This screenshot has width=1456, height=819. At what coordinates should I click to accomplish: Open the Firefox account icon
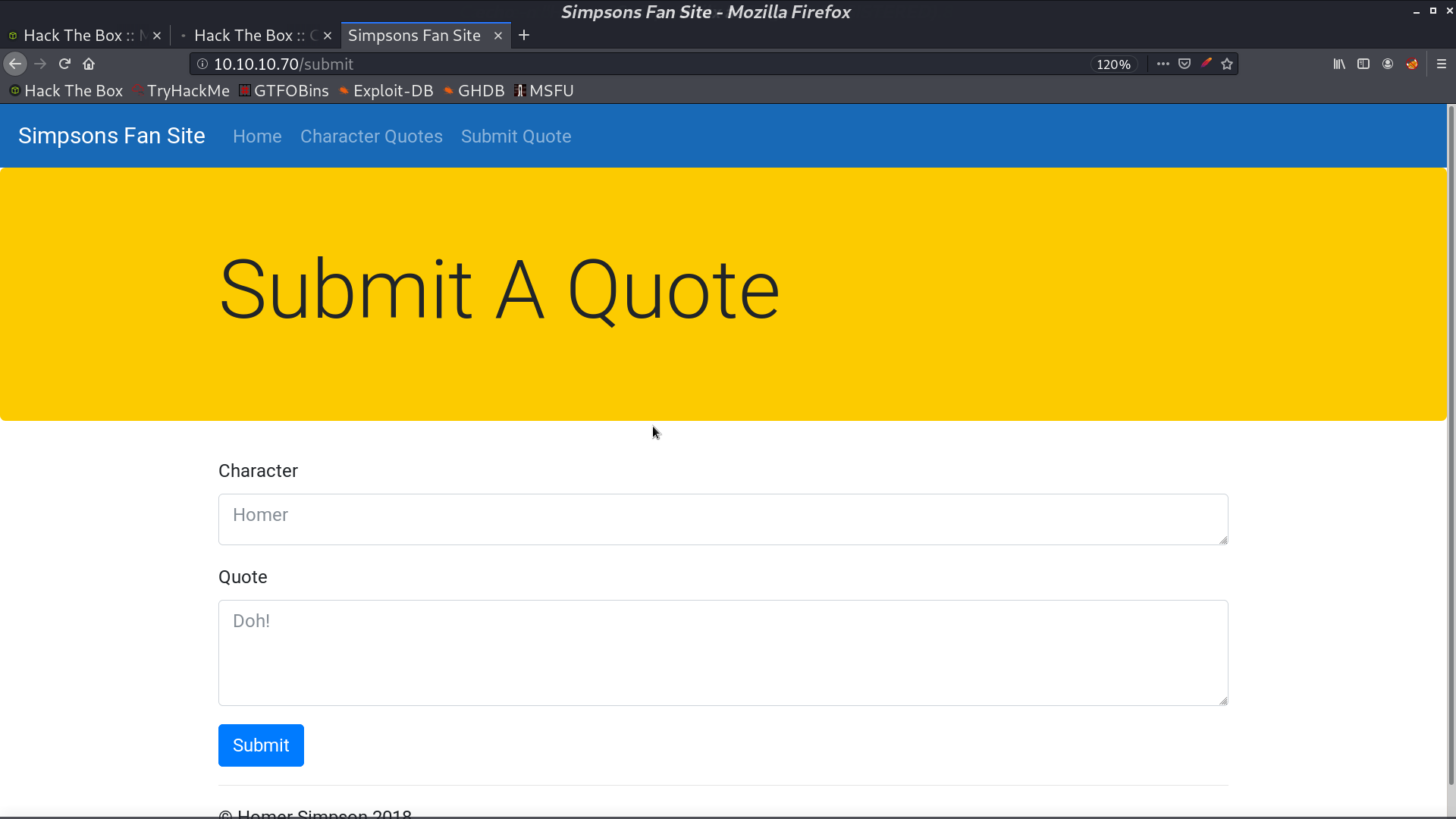coord(1388,64)
